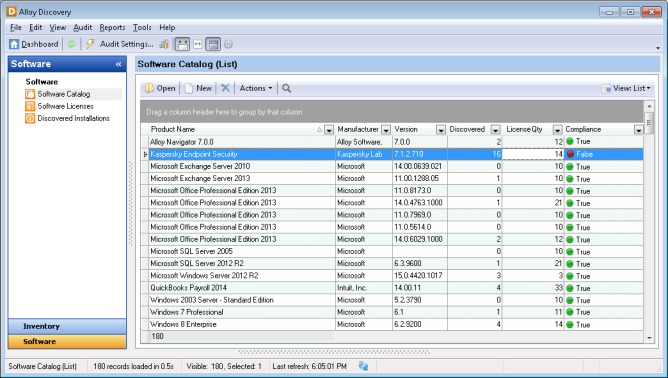
Task: Click the green double-arrow toolbar icon
Action: [198, 44]
